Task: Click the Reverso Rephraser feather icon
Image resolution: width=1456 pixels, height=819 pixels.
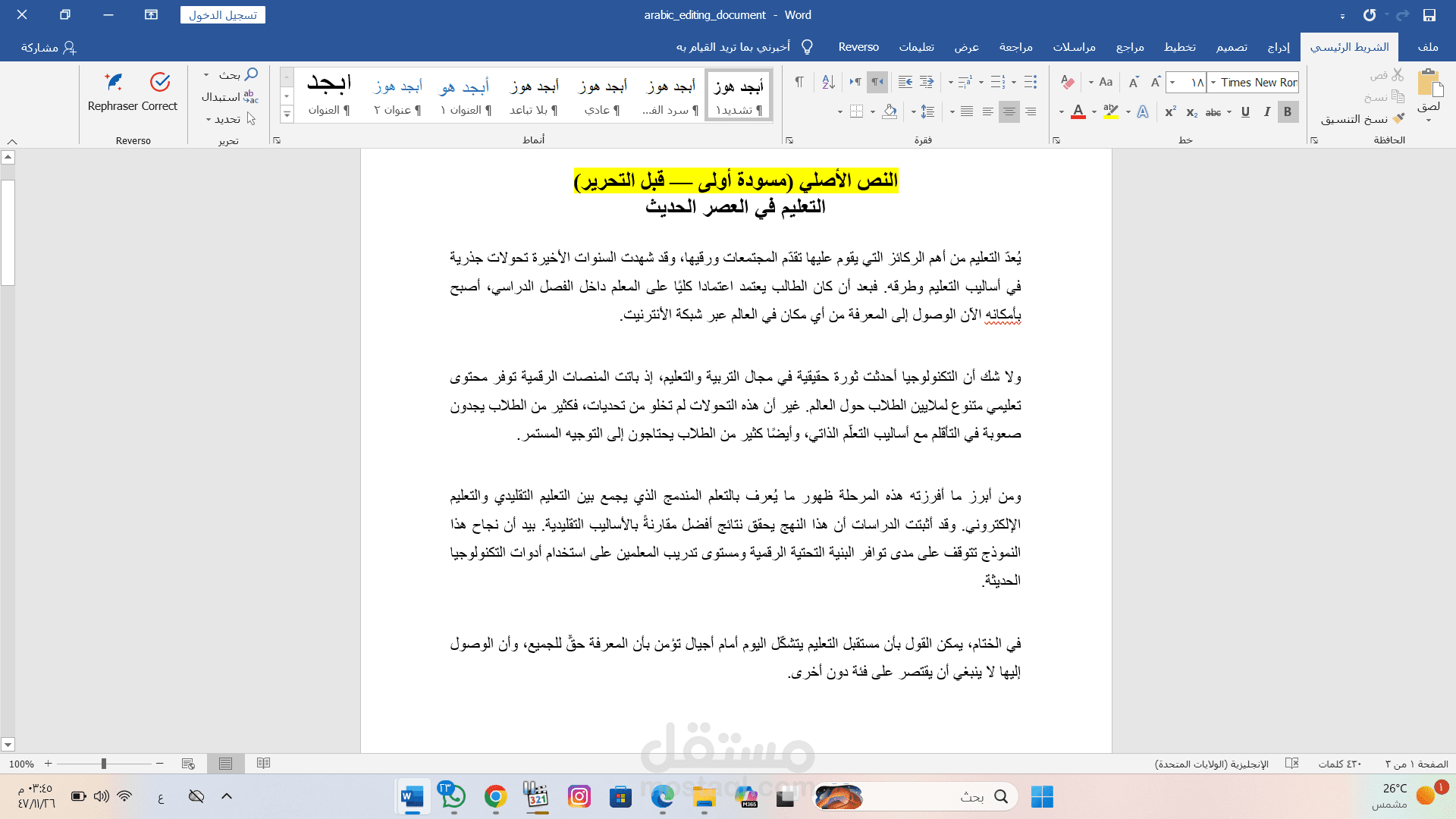Action: (113, 82)
